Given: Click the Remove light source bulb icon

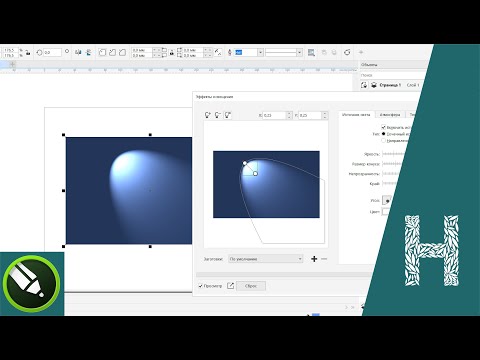Looking at the screenshot, I should click(x=218, y=115).
